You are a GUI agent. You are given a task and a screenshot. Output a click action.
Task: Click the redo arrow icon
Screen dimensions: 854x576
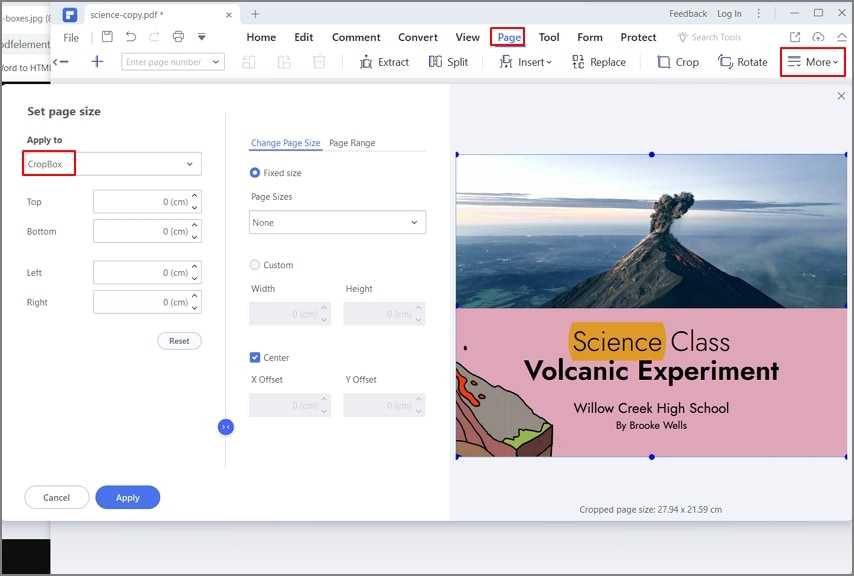tap(154, 36)
